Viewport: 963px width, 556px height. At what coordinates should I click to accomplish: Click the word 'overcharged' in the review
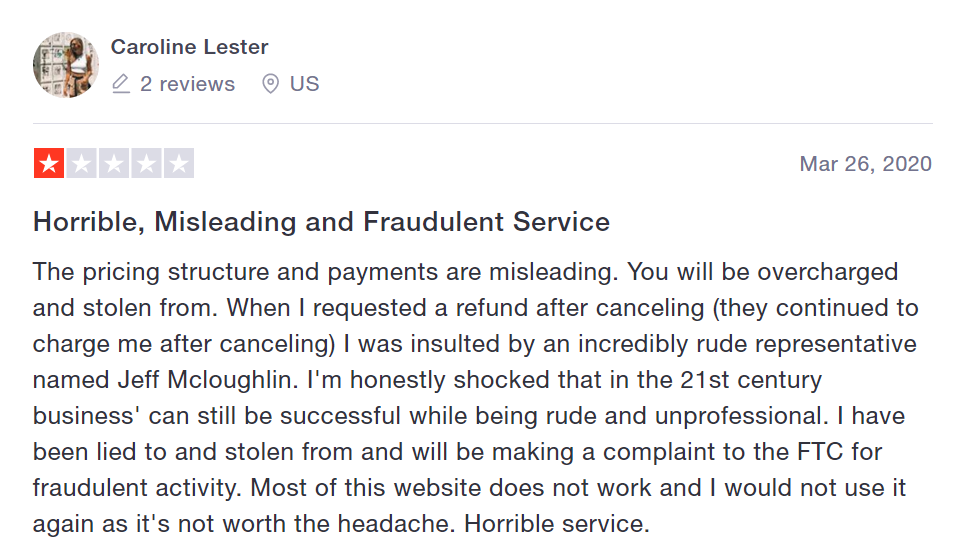tap(827, 272)
